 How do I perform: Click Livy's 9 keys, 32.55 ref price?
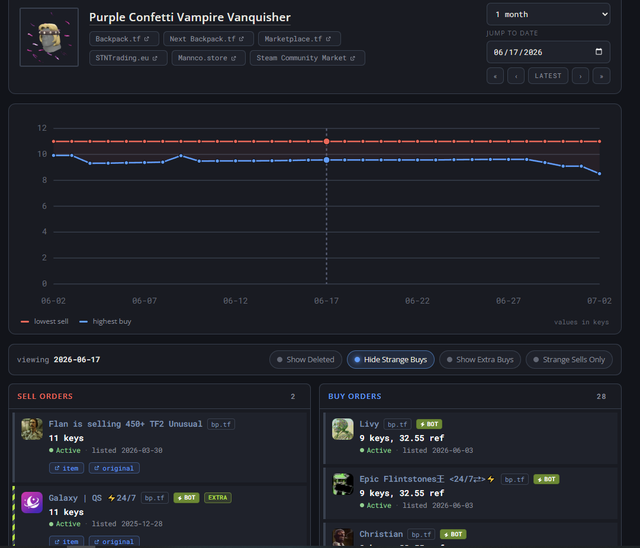click(x=402, y=438)
